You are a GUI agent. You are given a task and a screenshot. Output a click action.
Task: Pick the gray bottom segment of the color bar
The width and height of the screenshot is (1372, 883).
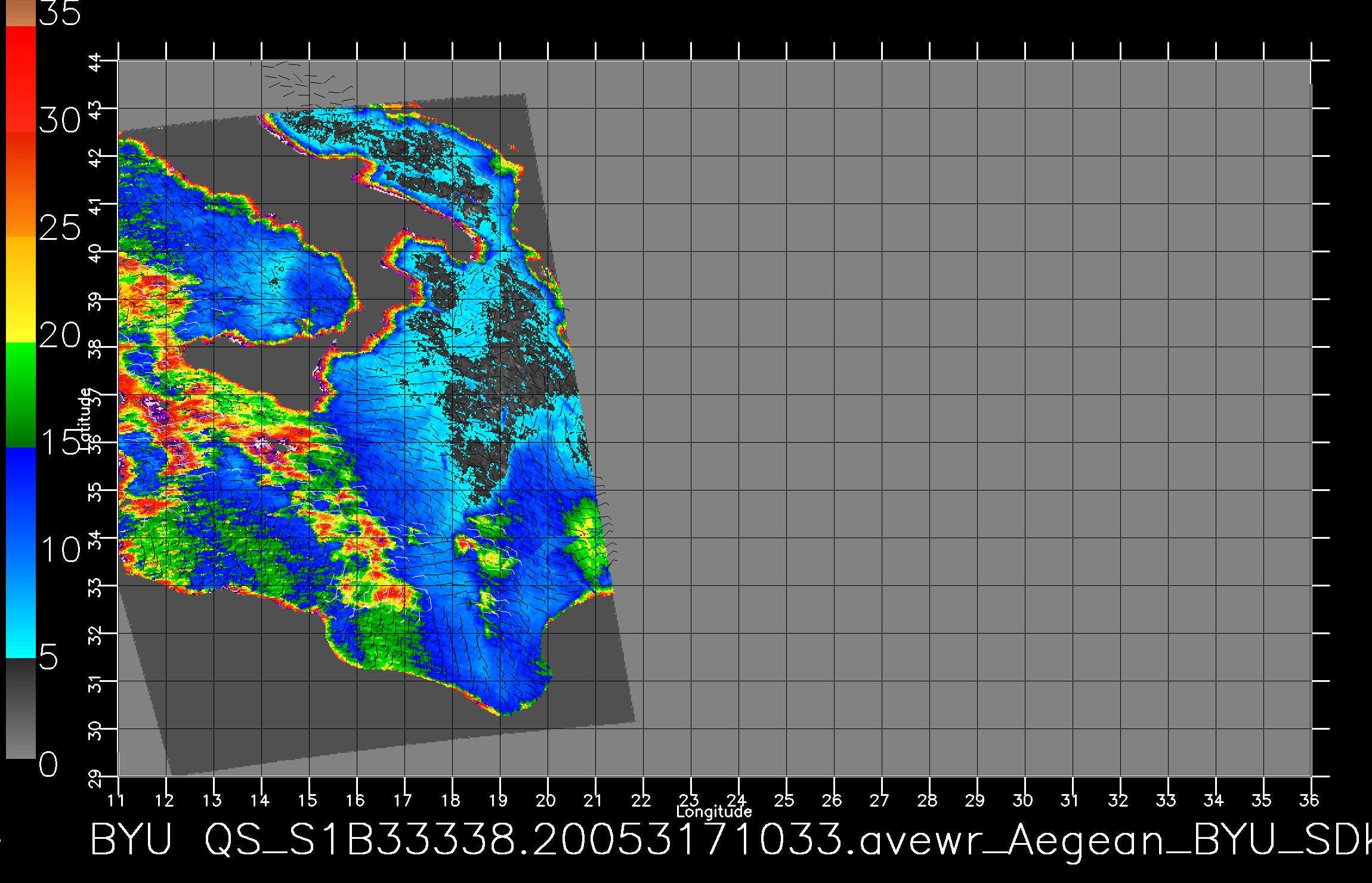click(21, 708)
